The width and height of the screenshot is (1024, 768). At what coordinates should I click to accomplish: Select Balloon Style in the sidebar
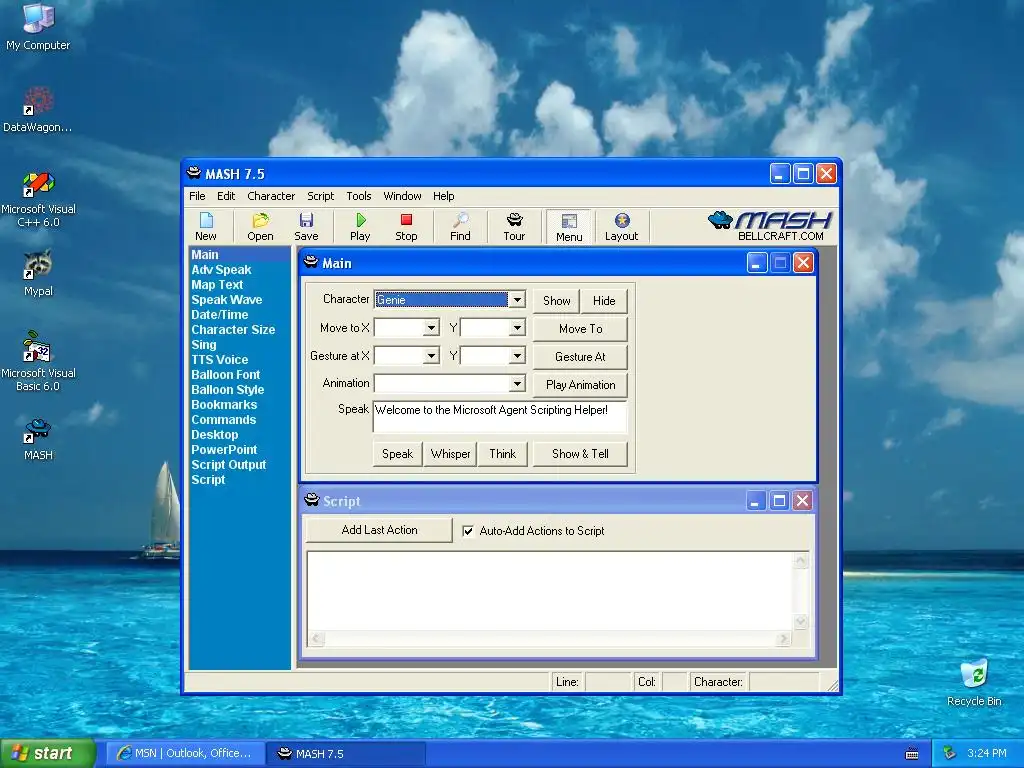pyautogui.click(x=227, y=390)
